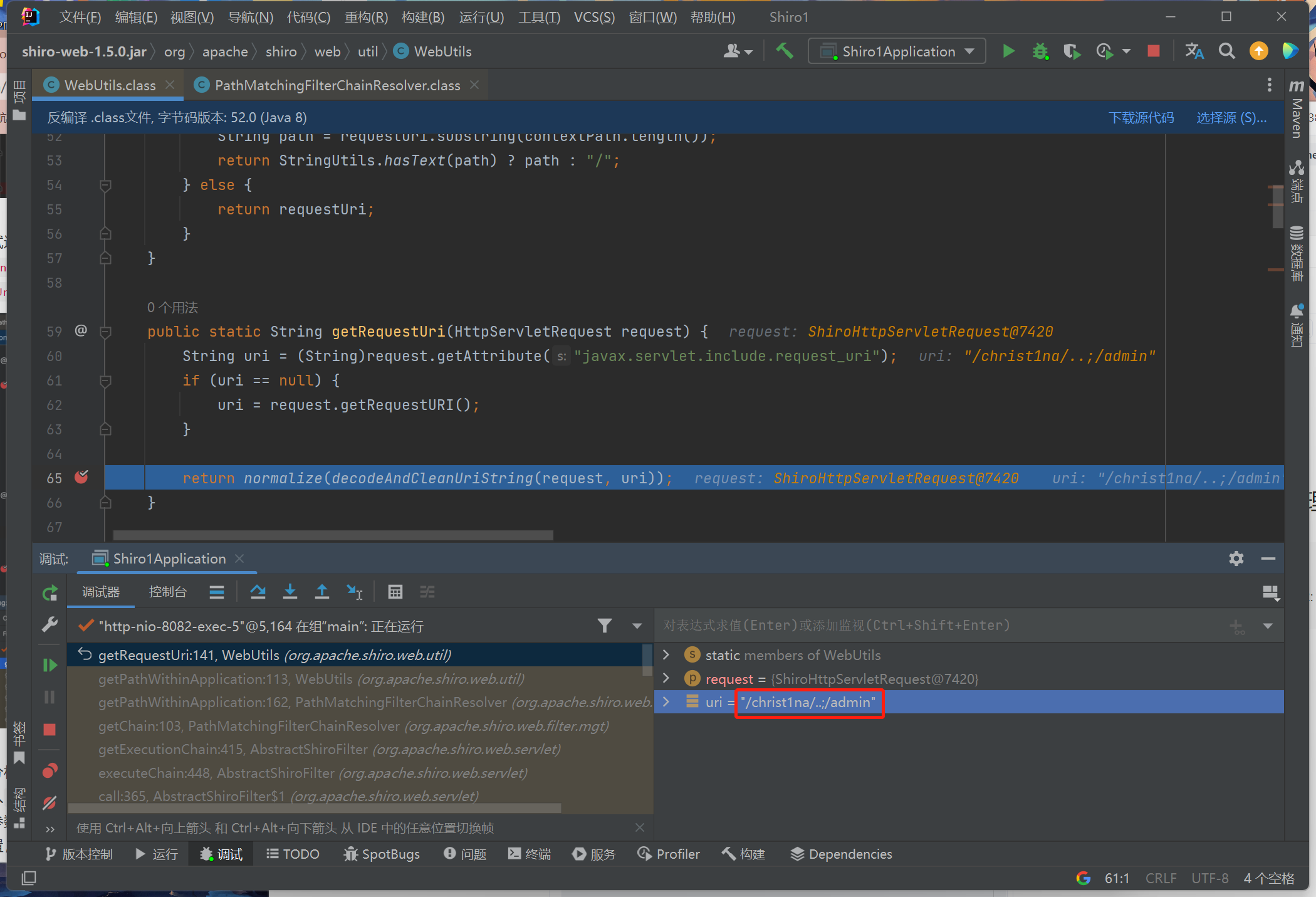Switch to PathMatchingFilterChainResolver.class tab
1316x897 pixels.
point(337,85)
